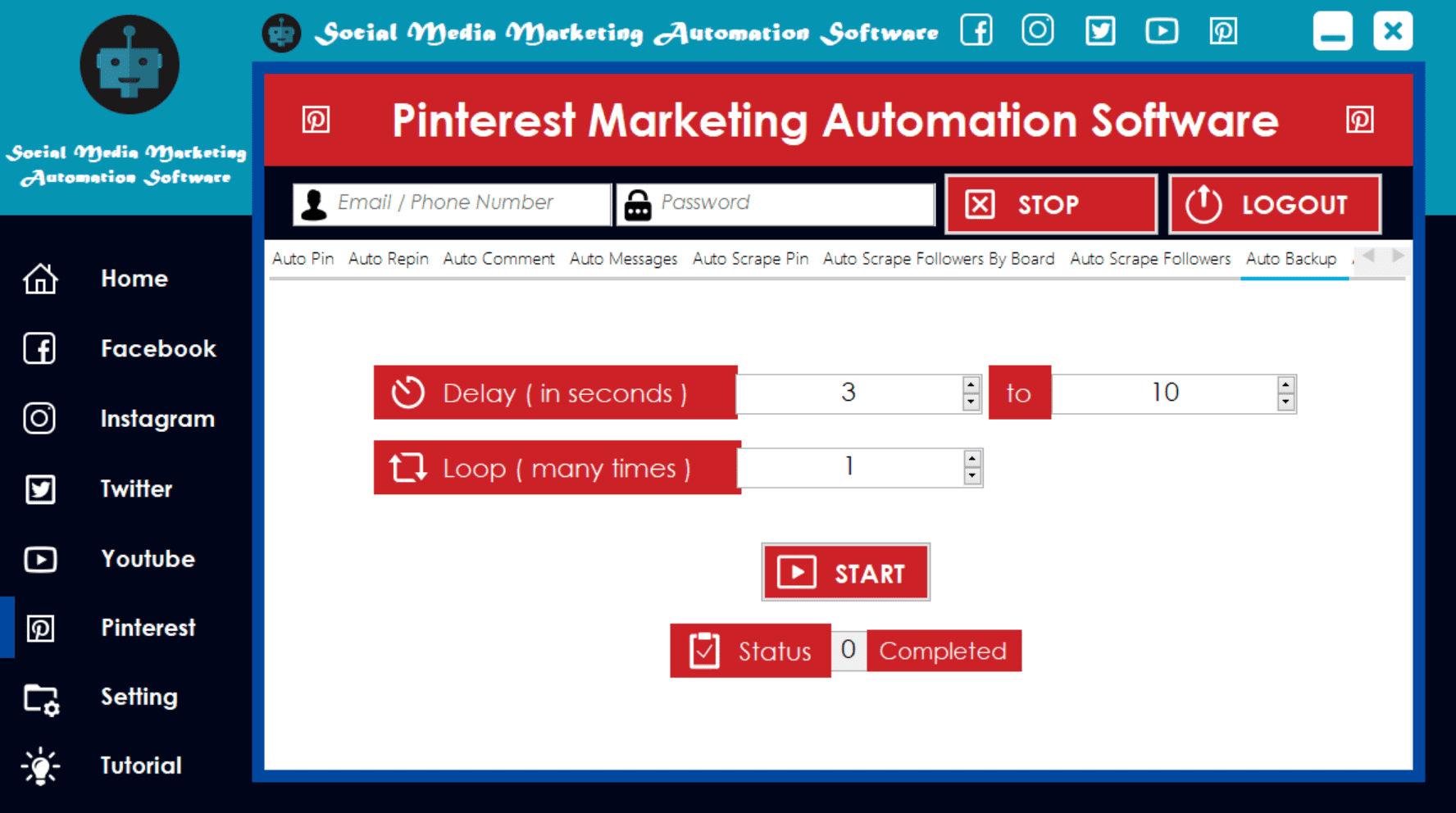Decrease the loop count
The width and height of the screenshot is (1456, 813).
pos(972,477)
